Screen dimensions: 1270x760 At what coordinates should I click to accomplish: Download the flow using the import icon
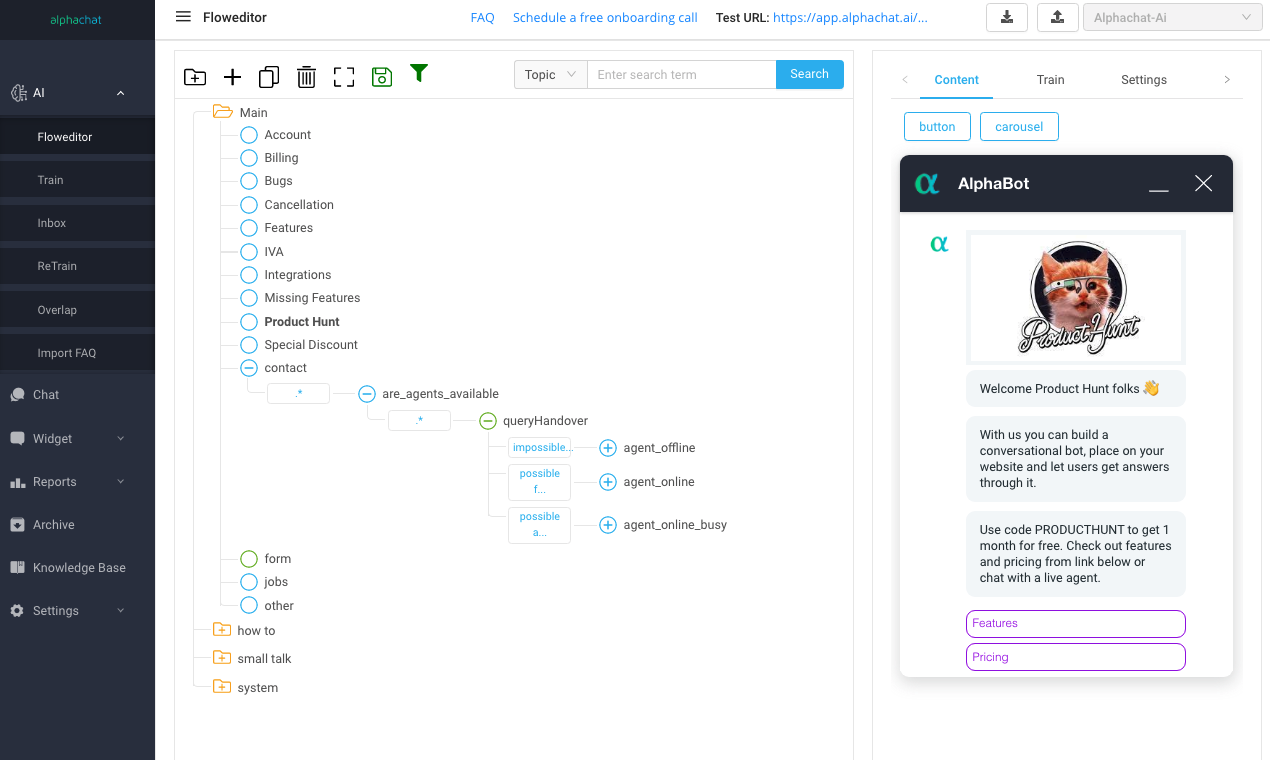1007,17
